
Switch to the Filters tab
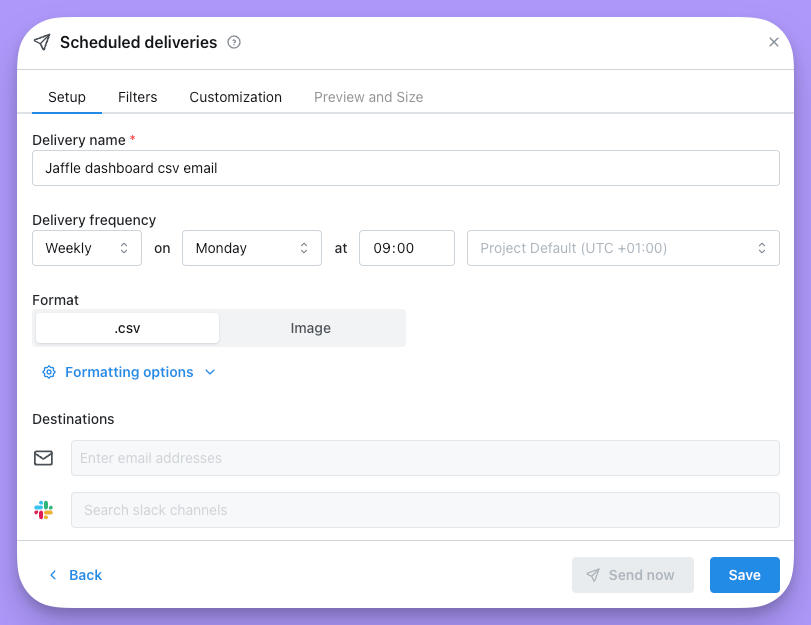click(138, 97)
